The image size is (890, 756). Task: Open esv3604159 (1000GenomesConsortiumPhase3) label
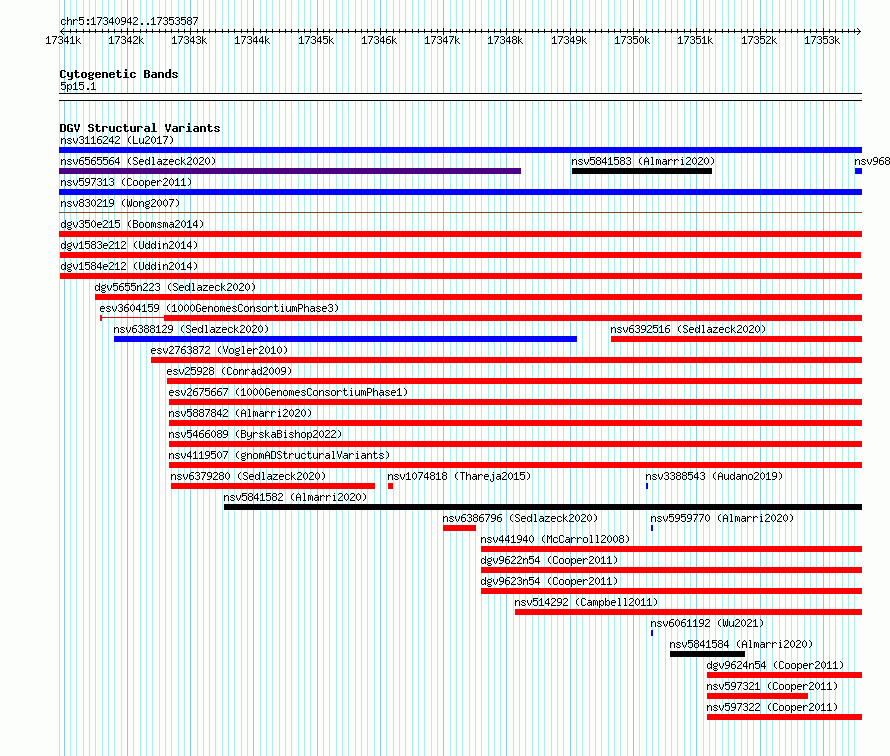pos(219,308)
